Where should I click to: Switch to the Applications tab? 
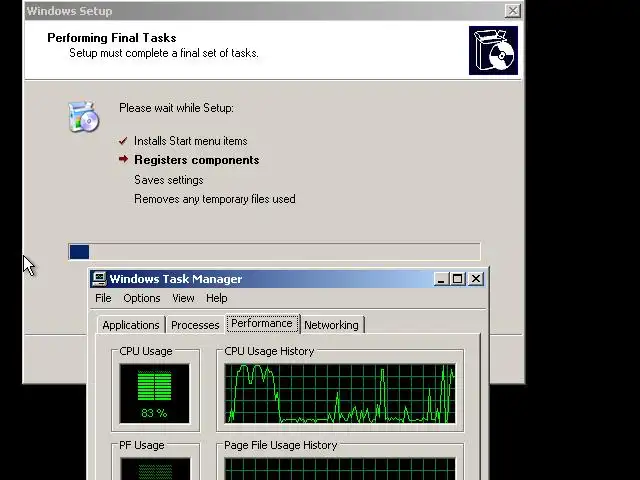tap(131, 325)
